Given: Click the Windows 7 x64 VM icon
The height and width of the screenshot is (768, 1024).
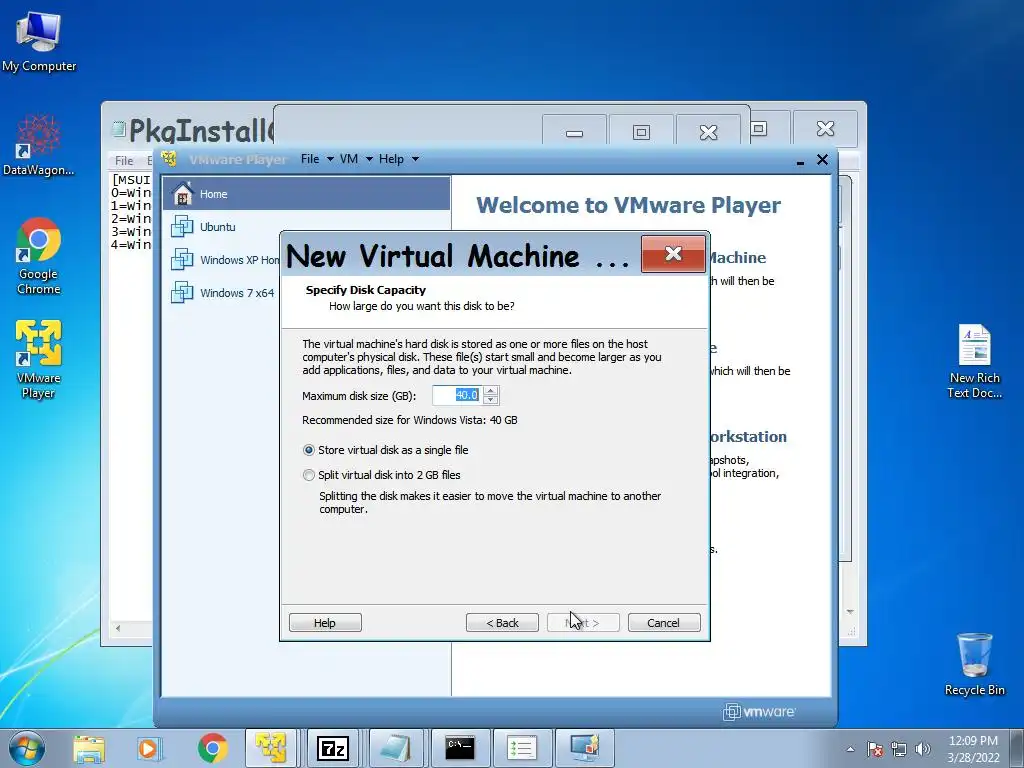Looking at the screenshot, I should point(182,292).
